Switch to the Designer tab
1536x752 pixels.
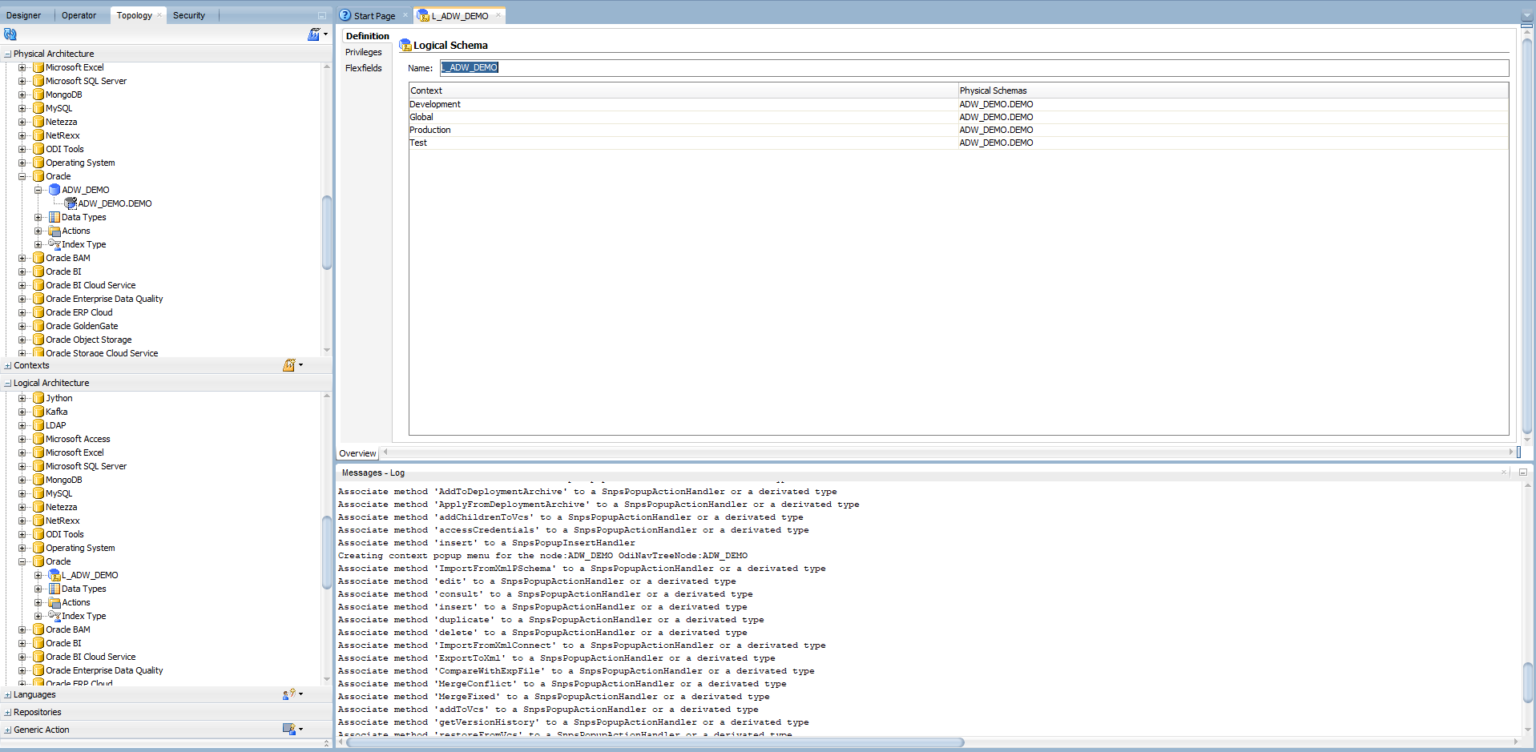coord(24,15)
